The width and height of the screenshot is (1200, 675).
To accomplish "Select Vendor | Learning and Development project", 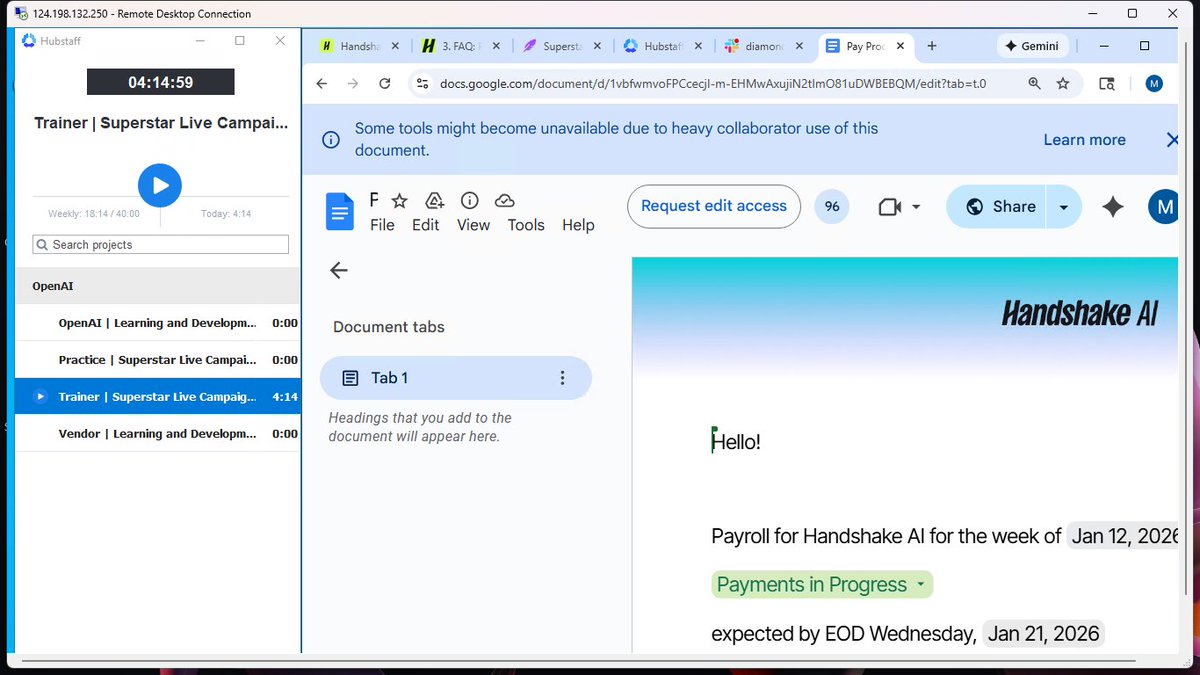I will tap(157, 434).
